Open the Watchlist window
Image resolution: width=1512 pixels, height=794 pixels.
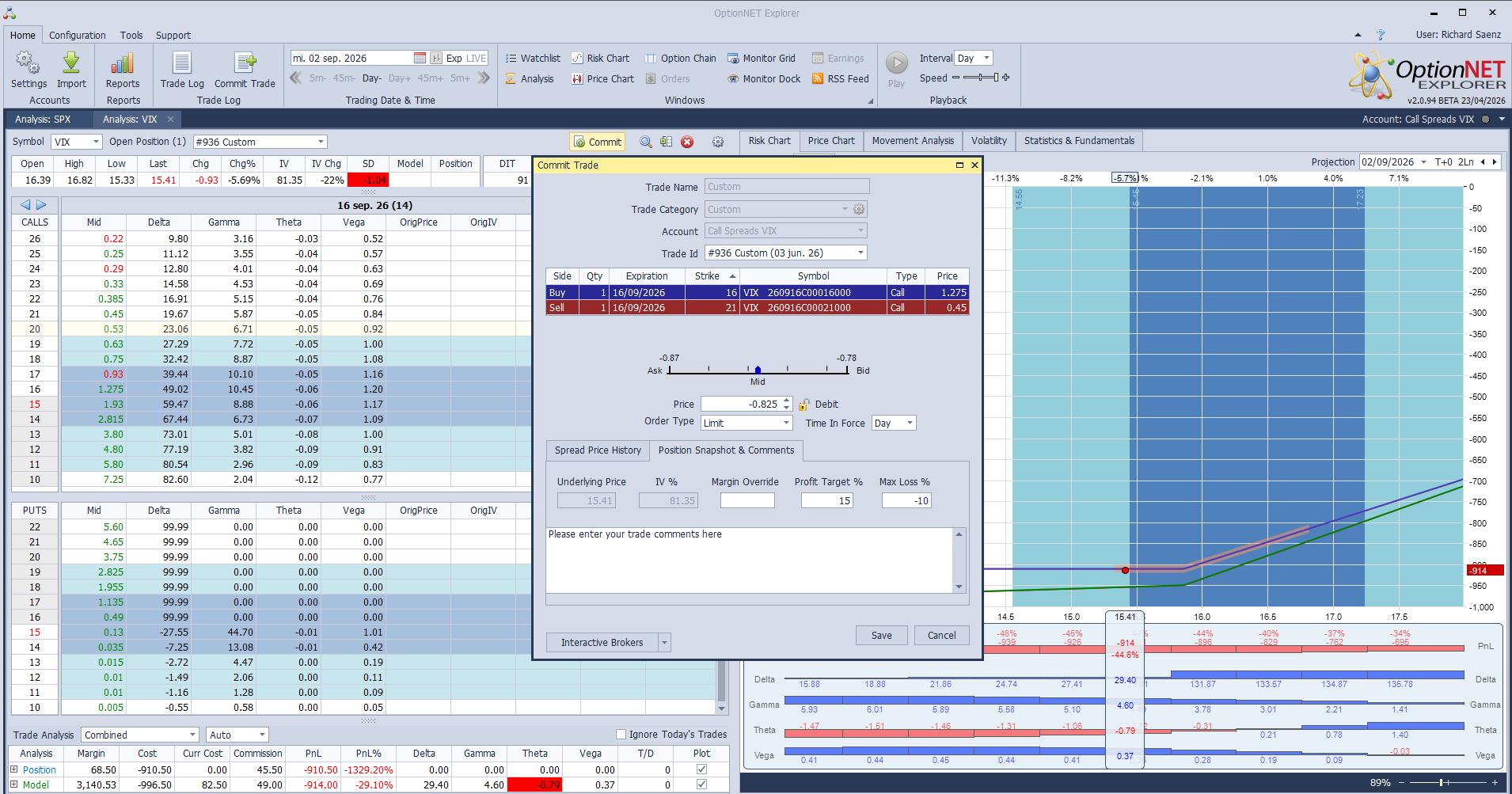(x=533, y=58)
